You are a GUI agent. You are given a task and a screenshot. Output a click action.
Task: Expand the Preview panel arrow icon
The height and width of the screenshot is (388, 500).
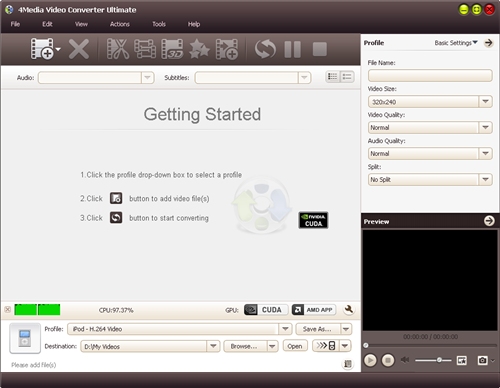pyautogui.click(x=489, y=221)
